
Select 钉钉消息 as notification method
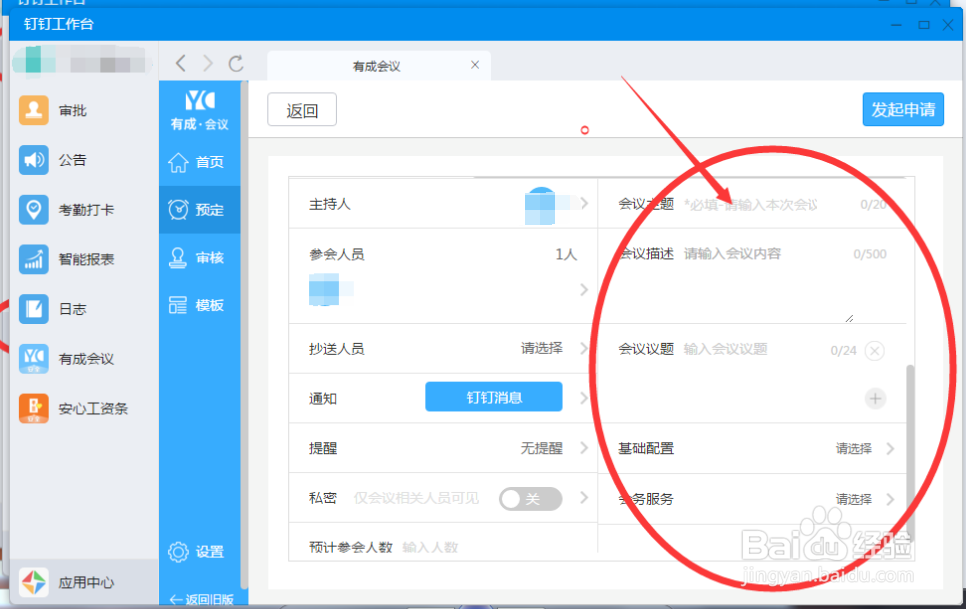[494, 396]
